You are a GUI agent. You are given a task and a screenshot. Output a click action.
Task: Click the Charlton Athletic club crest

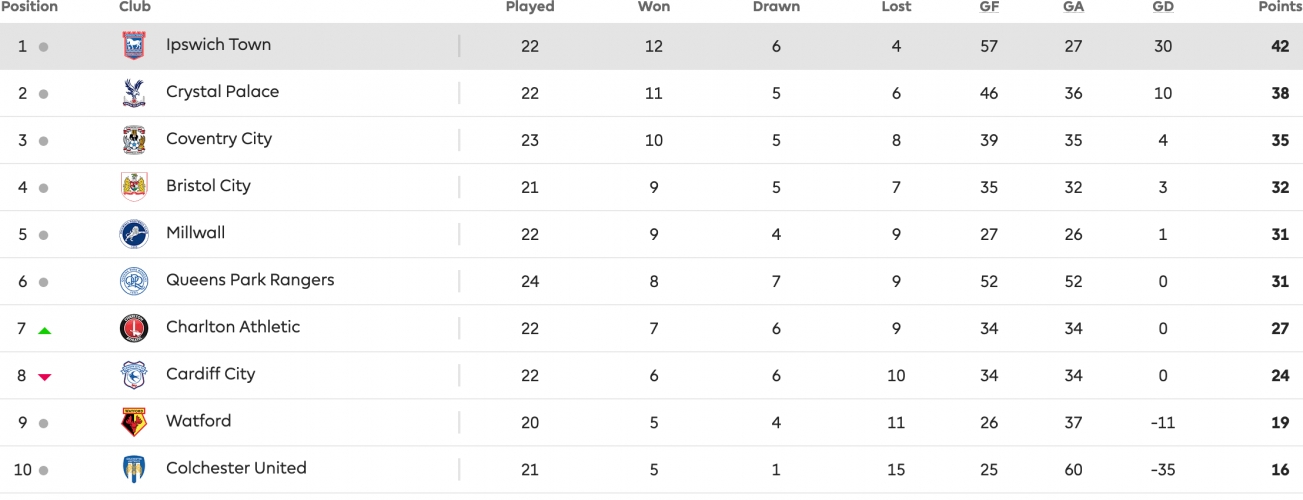click(x=133, y=328)
